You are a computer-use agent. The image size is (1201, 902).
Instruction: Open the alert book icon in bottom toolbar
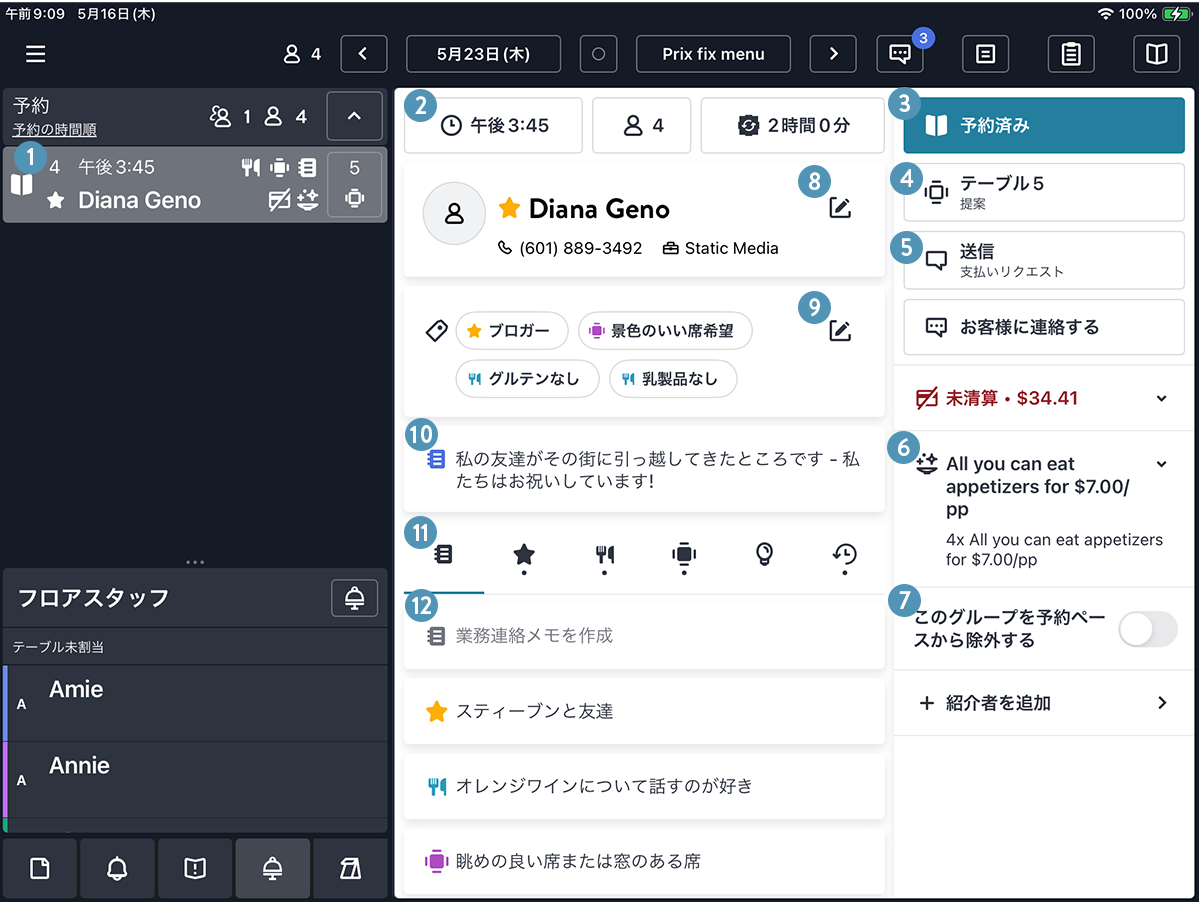pyautogui.click(x=195, y=868)
